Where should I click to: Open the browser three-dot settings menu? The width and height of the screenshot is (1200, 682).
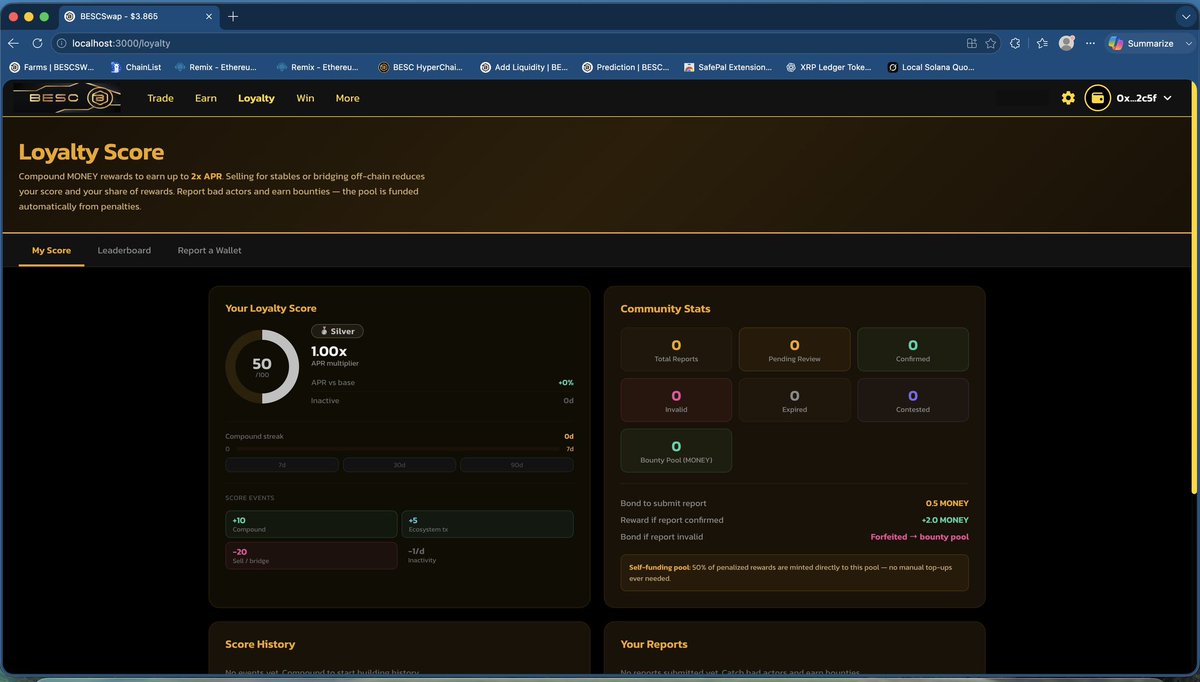click(x=1091, y=43)
